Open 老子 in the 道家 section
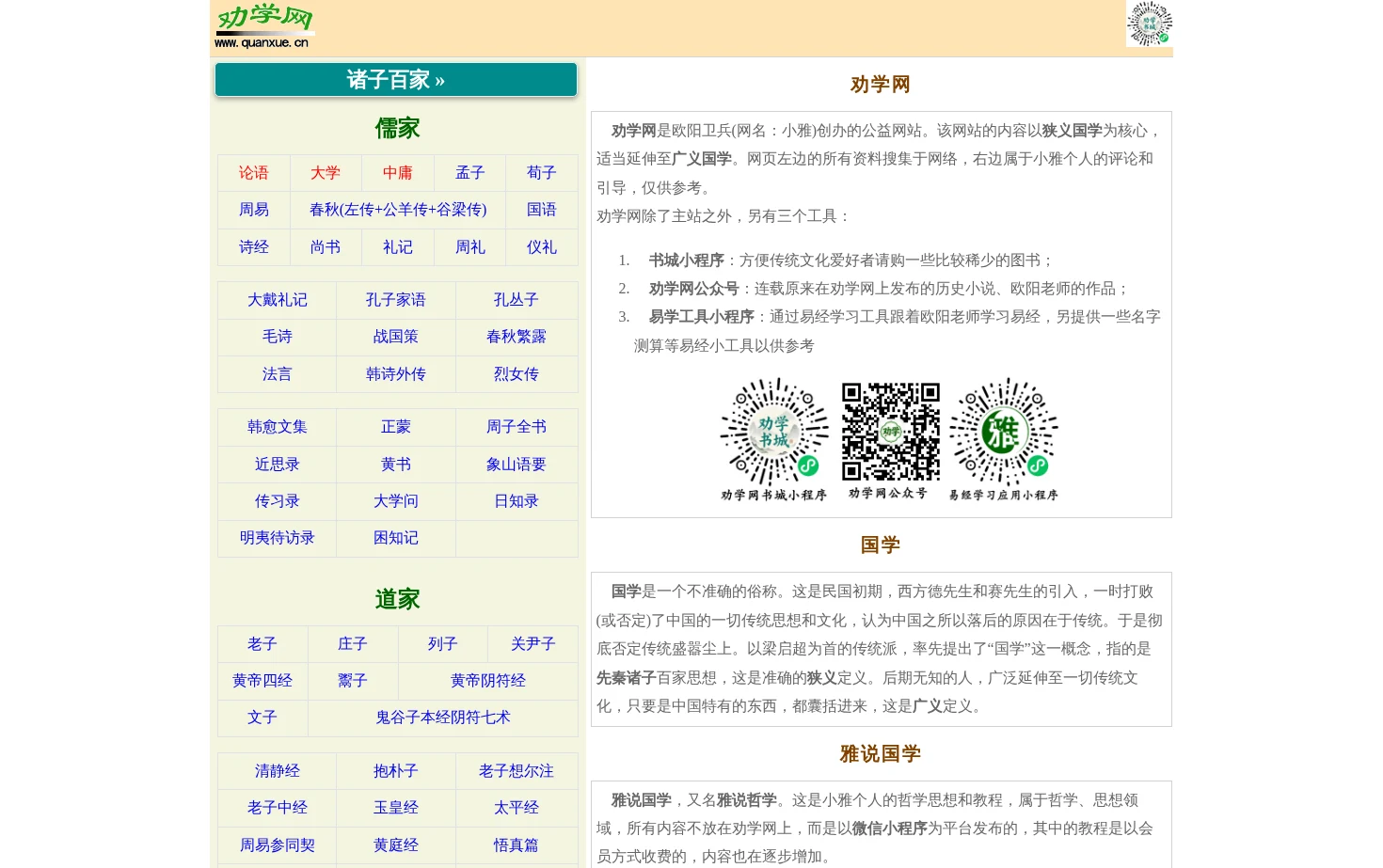The height and width of the screenshot is (868, 1383). 262,644
